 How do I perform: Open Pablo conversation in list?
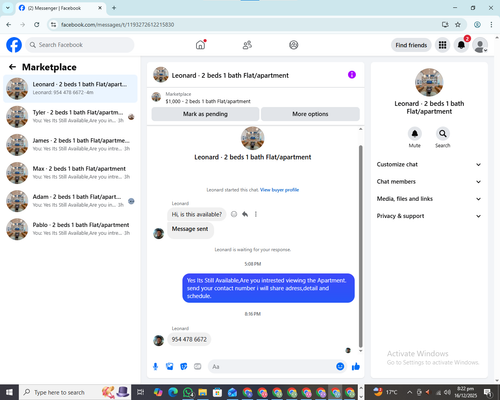70,229
